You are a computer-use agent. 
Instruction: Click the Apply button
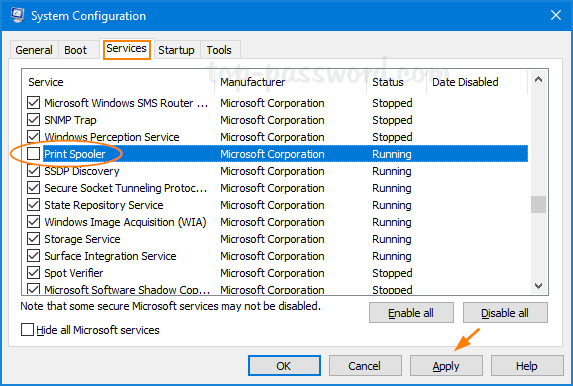(x=446, y=366)
